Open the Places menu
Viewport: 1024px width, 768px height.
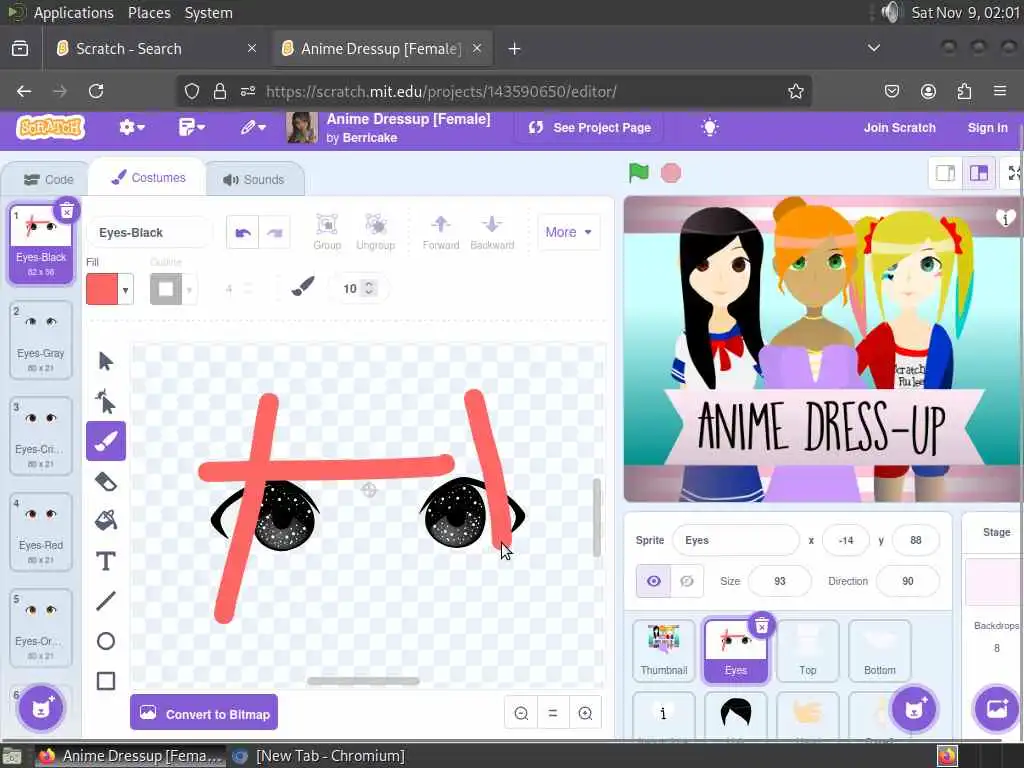point(149,12)
